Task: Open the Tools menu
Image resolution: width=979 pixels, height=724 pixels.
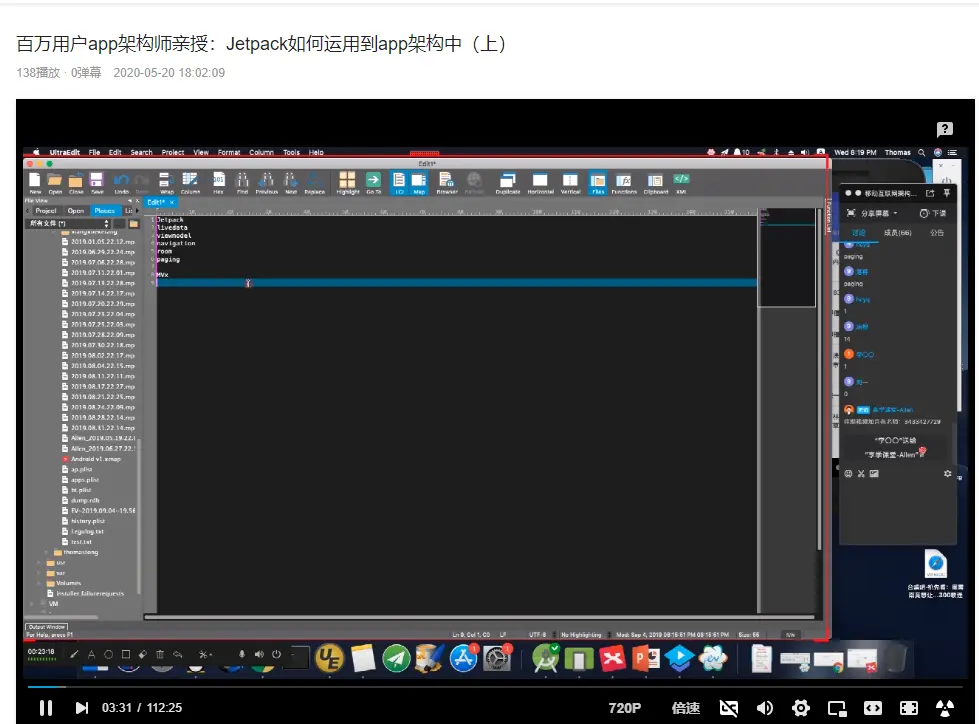Action: [x=291, y=152]
